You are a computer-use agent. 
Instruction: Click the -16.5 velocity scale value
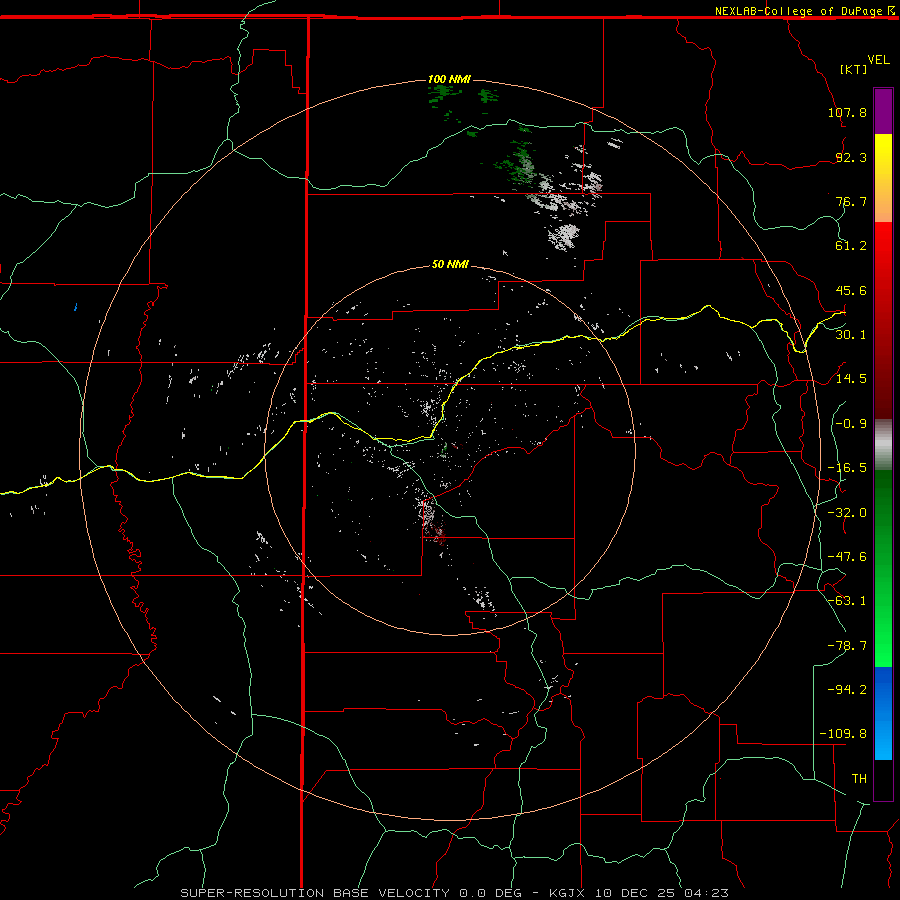coord(847,468)
